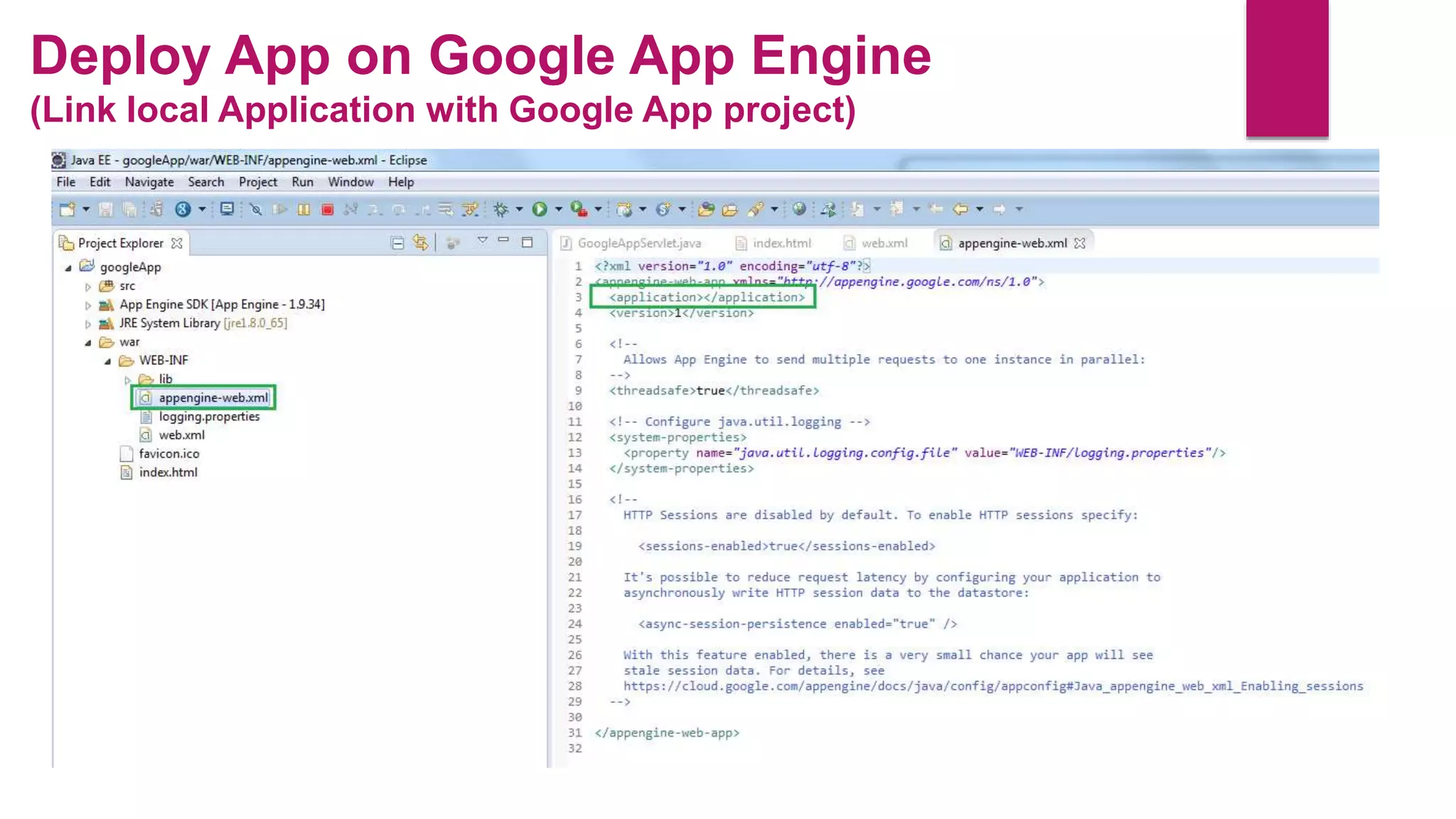Collapse the WEB-INF folder node
This screenshot has width=1456, height=819.
pyautogui.click(x=107, y=361)
